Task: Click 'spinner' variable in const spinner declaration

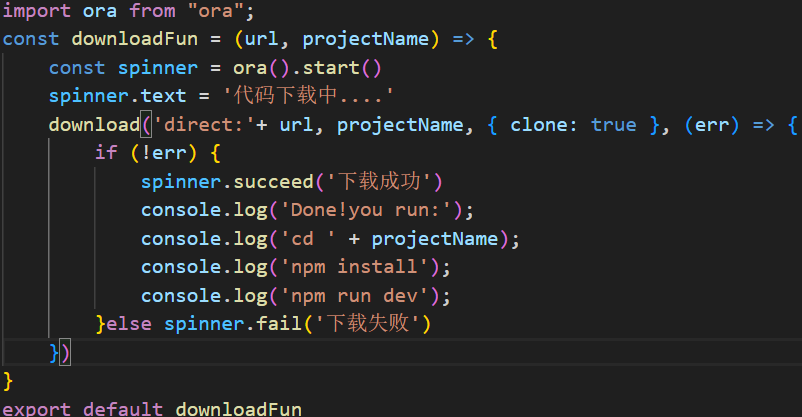Action: coord(158,68)
